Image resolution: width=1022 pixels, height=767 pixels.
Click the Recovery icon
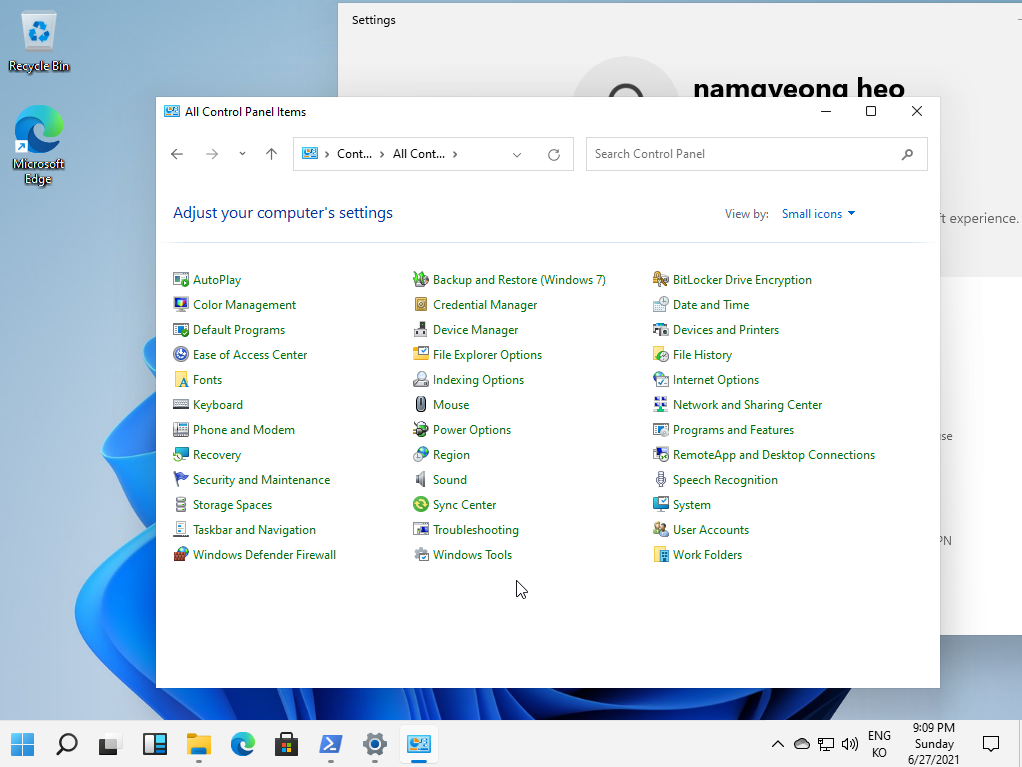(x=181, y=455)
